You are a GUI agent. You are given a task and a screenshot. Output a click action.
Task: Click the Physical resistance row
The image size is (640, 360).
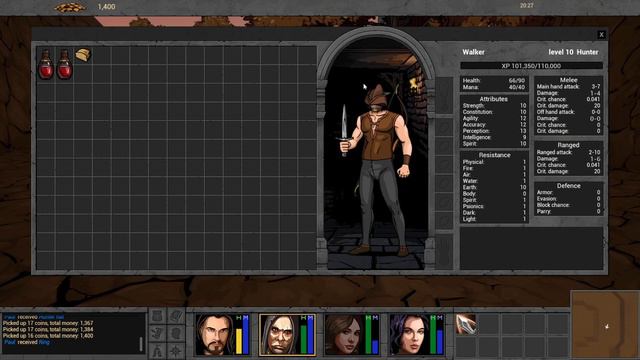(x=494, y=162)
